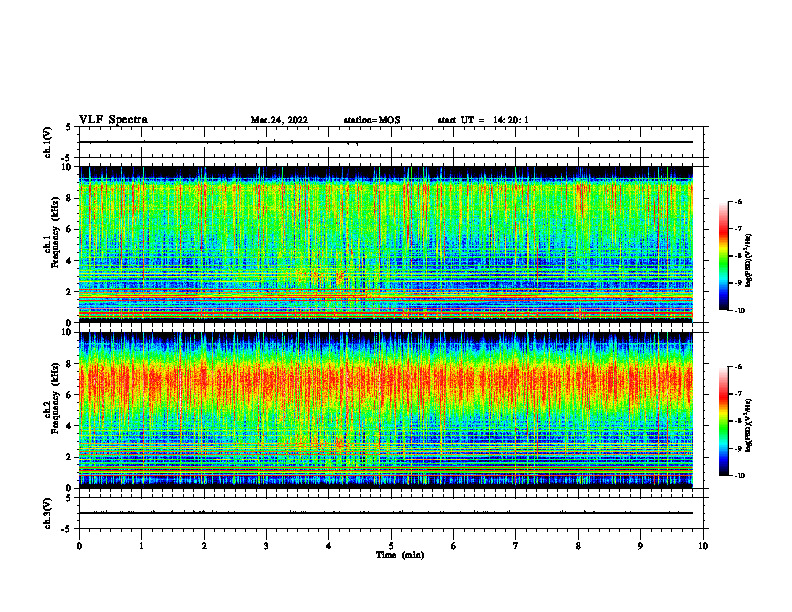This screenshot has width=792, height=612.
Task: Select the date text "Mar.24, 2022"
Action: (279, 120)
